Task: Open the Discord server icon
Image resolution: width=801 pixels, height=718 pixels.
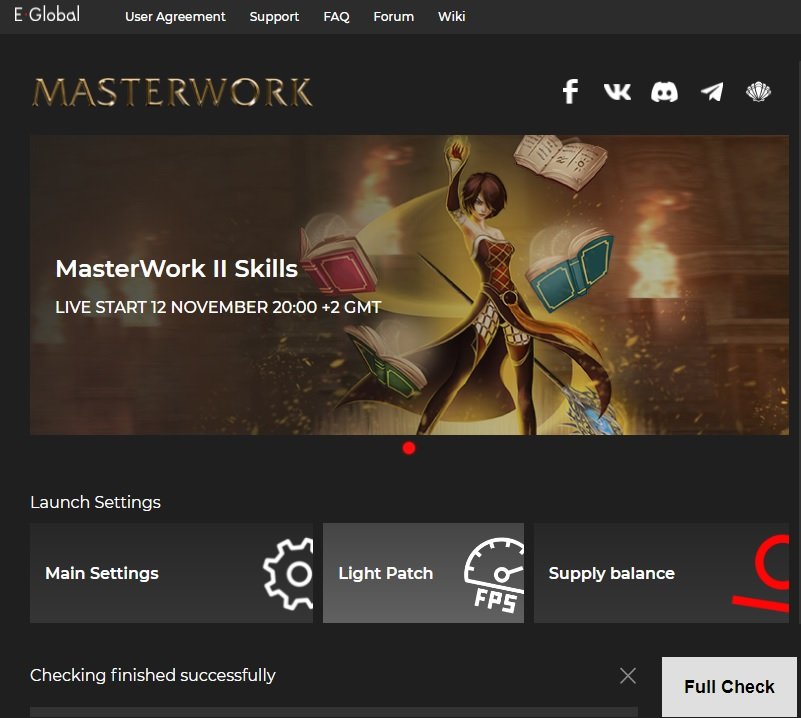Action: pos(664,92)
